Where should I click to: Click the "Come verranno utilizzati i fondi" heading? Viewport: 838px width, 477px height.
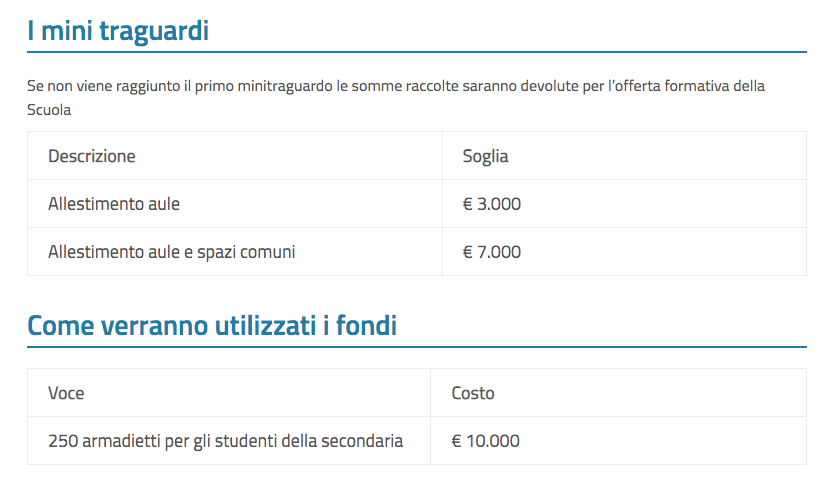tap(212, 325)
